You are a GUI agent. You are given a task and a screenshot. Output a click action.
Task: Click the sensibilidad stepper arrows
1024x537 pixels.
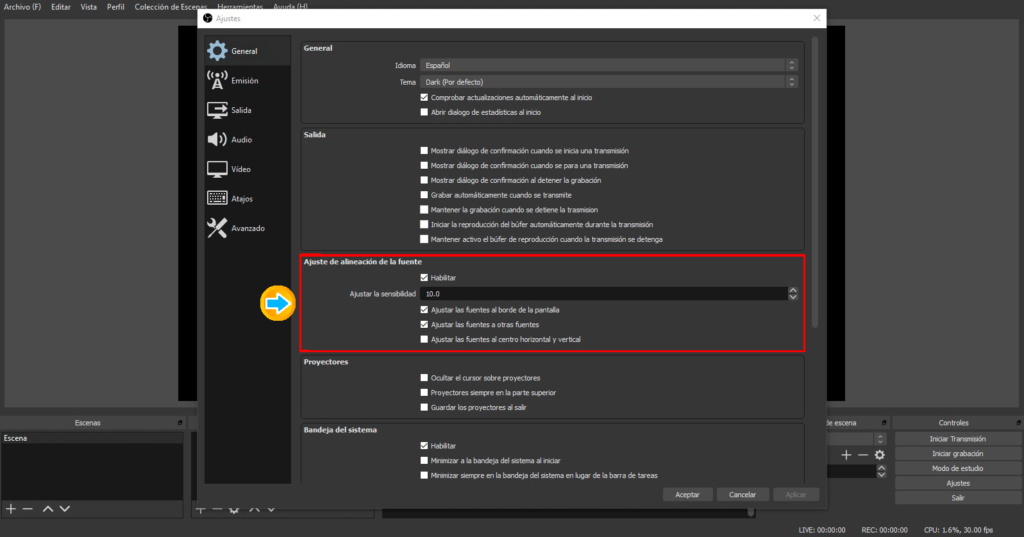click(x=793, y=294)
